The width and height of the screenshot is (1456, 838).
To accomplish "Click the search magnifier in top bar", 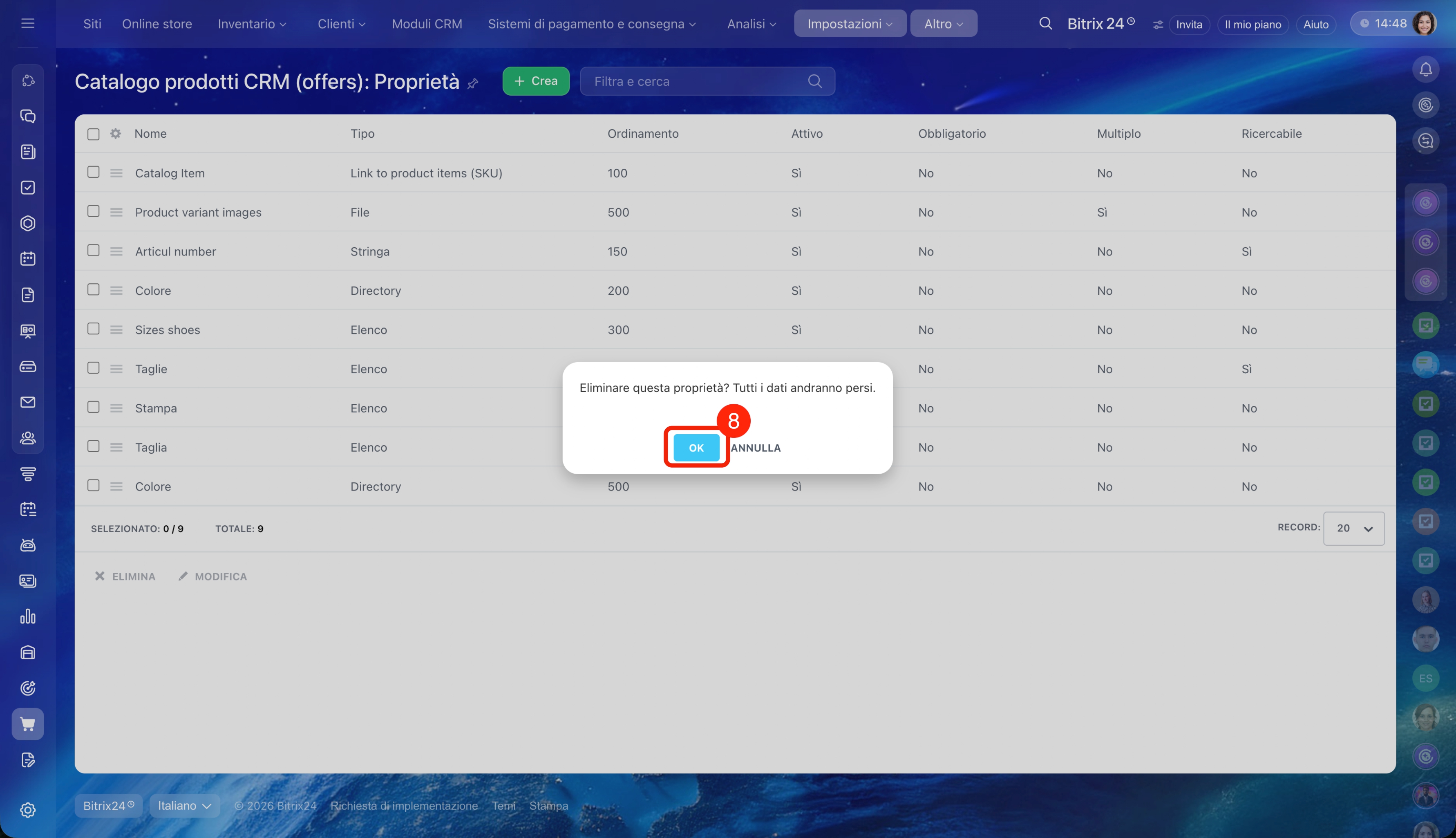I will tap(1045, 24).
